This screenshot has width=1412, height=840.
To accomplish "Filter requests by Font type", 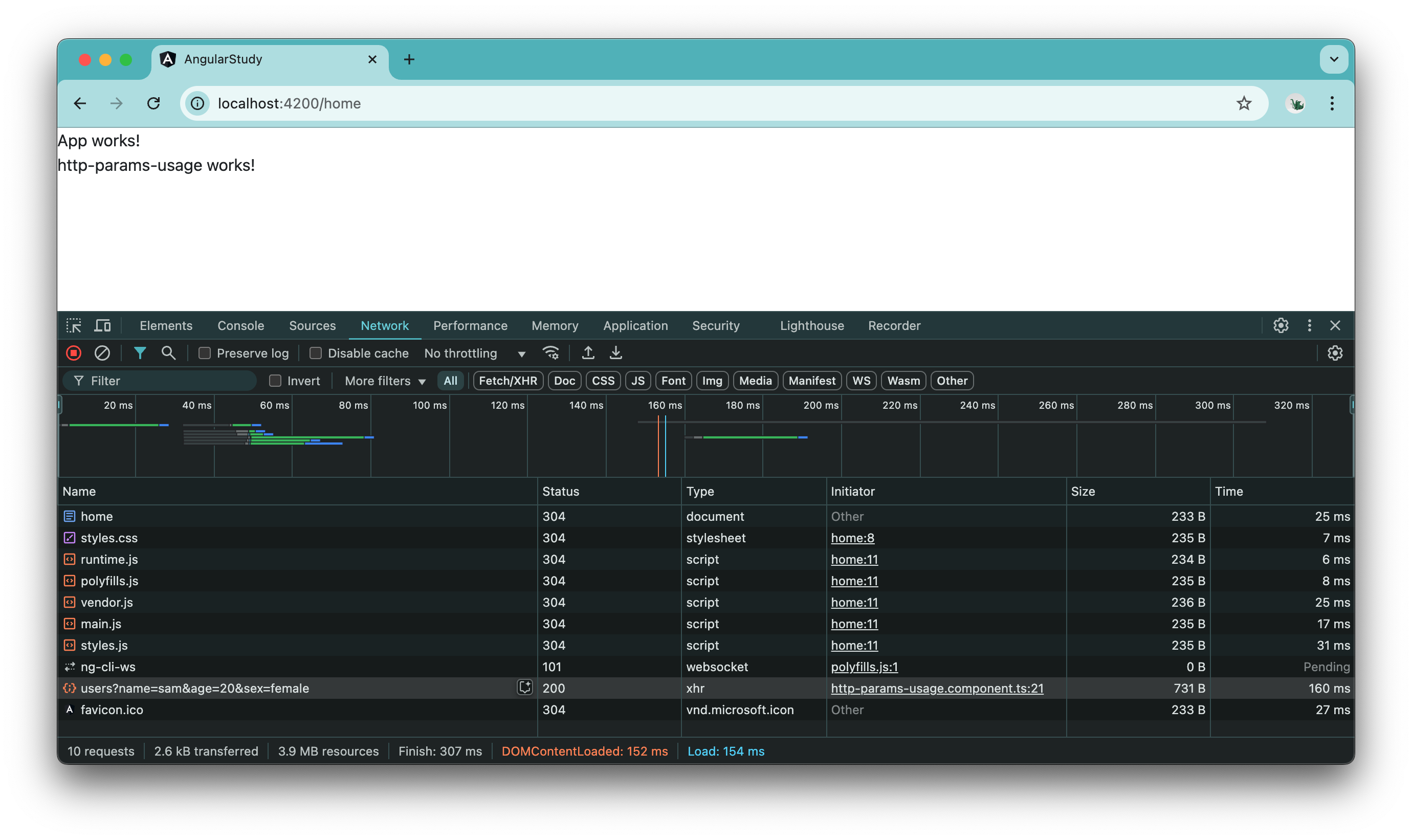I will click(673, 381).
